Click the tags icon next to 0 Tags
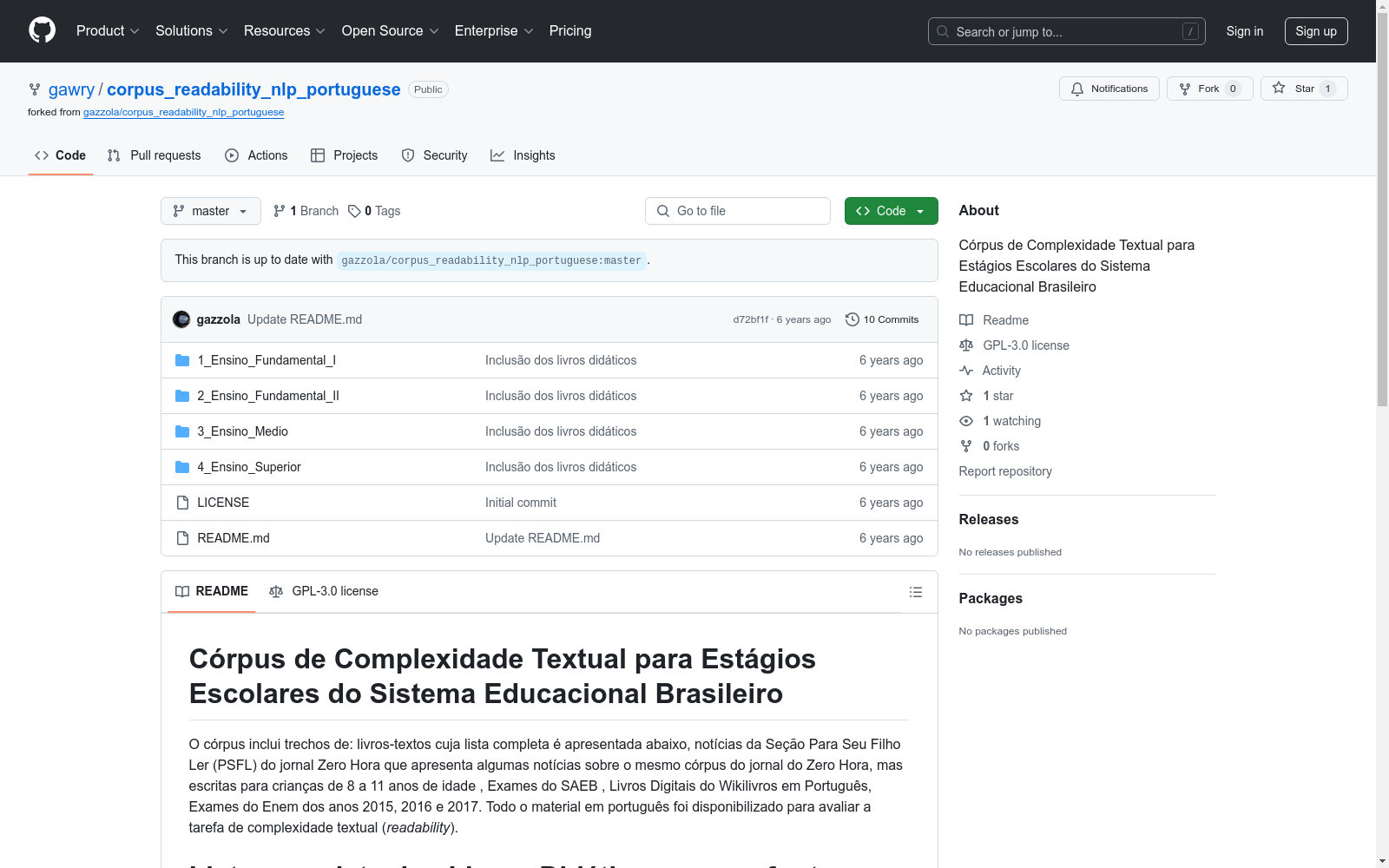 (354, 211)
